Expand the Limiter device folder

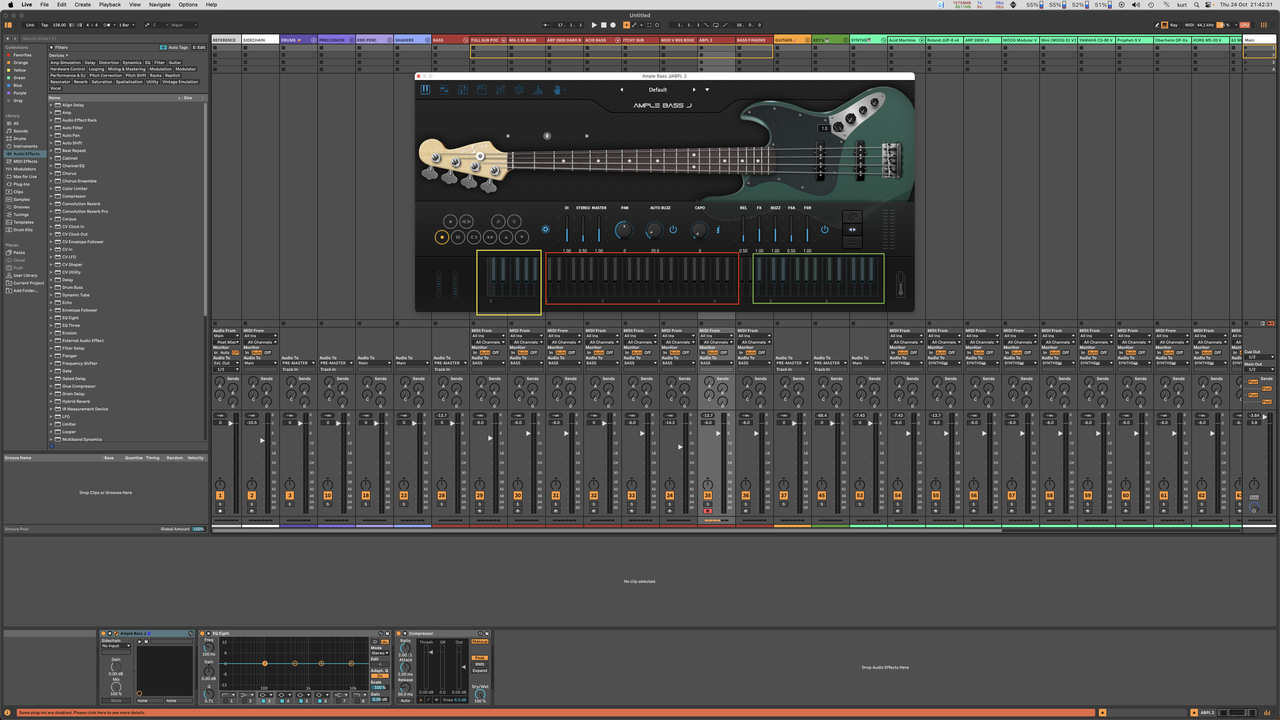[x=52, y=424]
